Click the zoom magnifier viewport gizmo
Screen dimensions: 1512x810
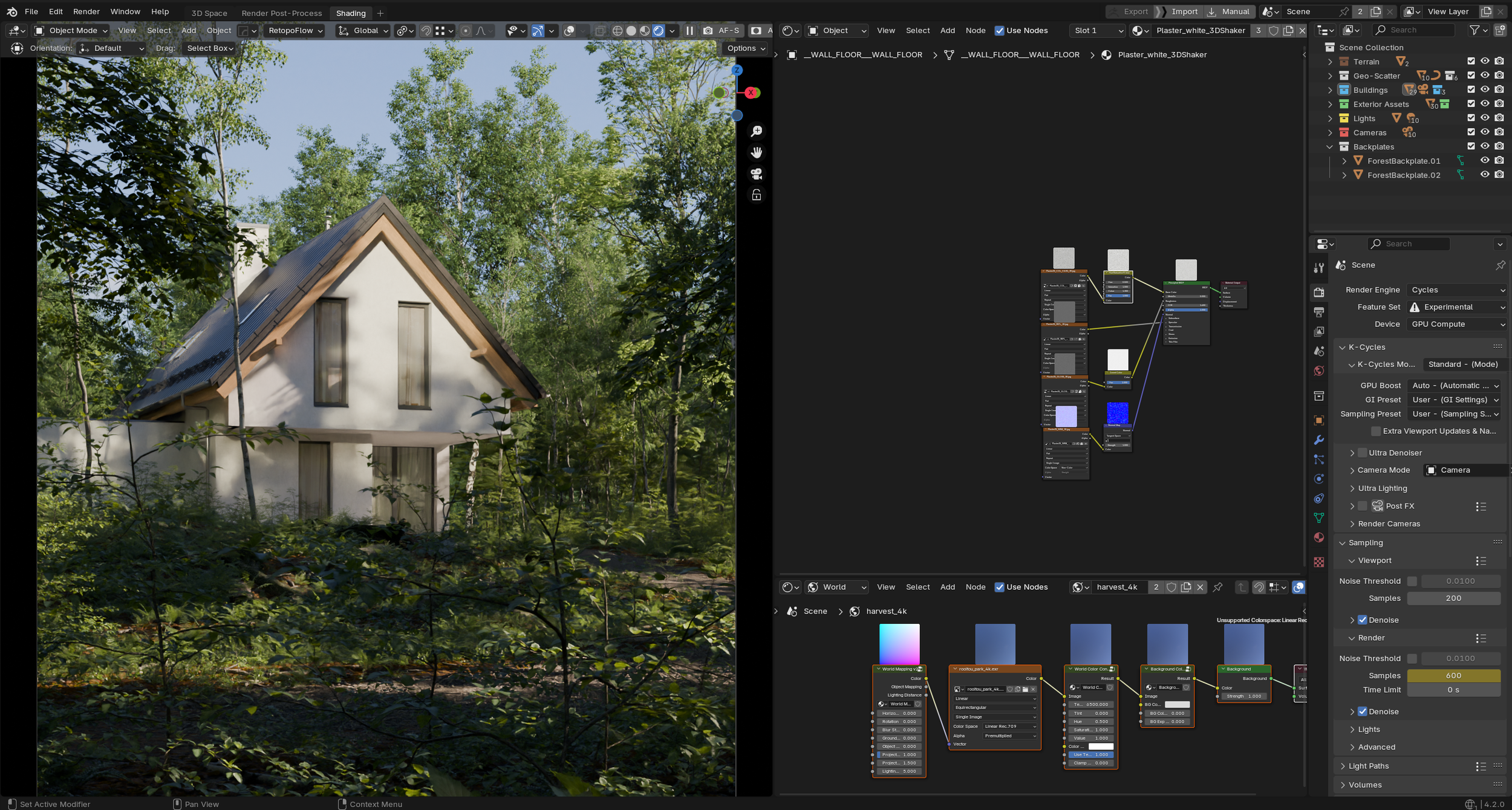757,131
